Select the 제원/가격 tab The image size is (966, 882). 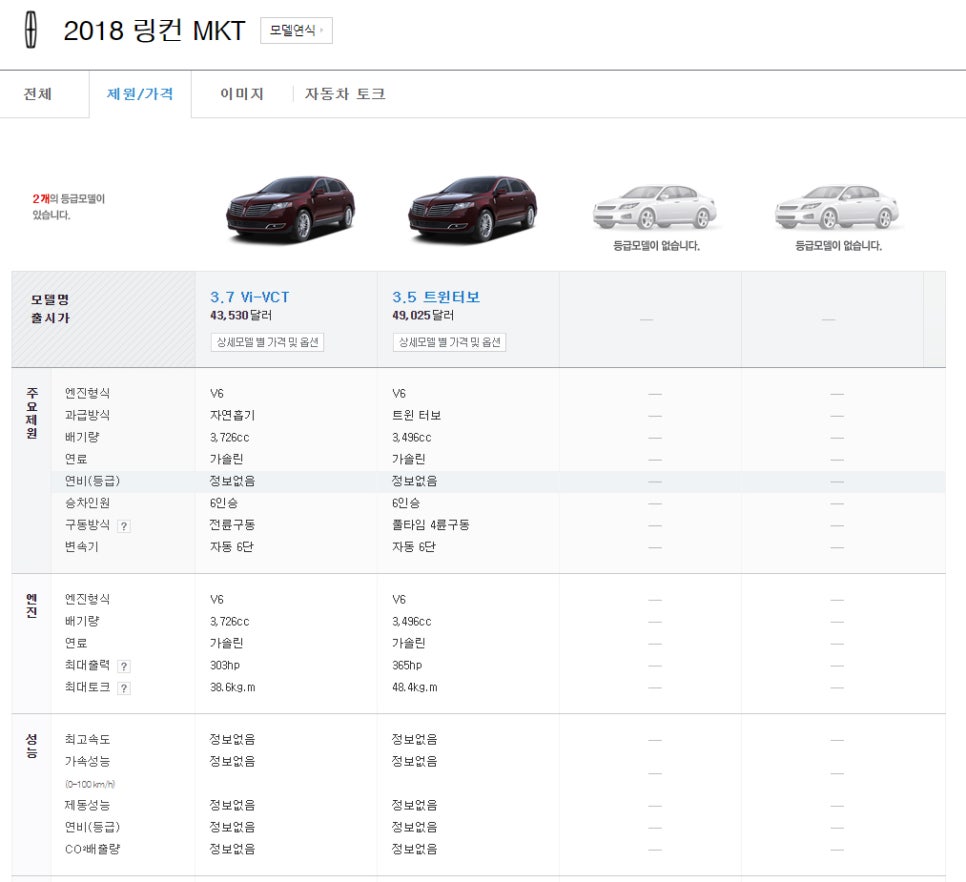(140, 94)
